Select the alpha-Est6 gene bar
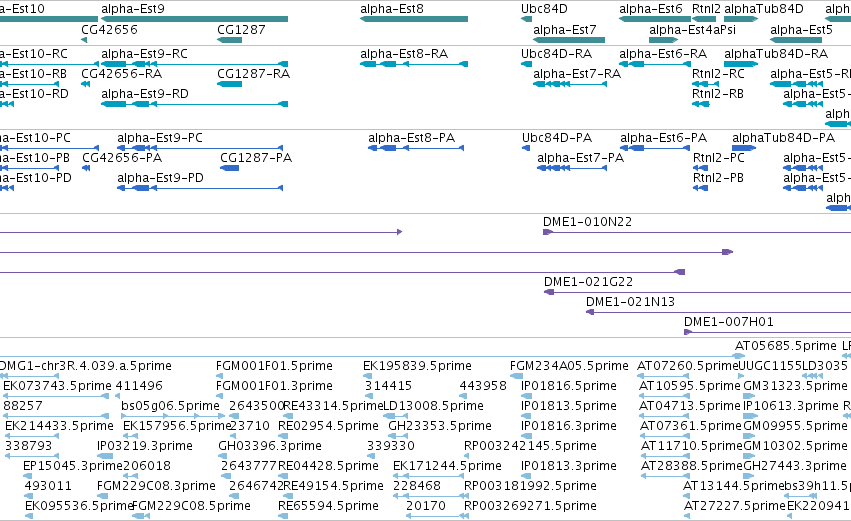The image size is (851, 521). pos(655,19)
